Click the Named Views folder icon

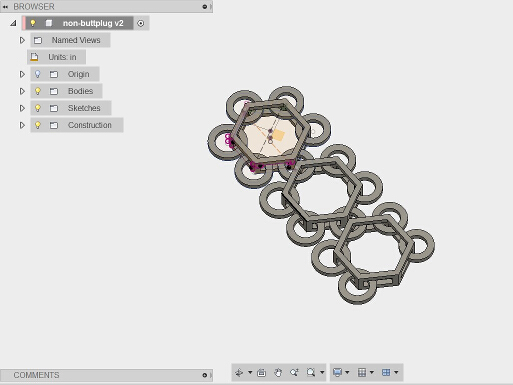tap(38, 40)
